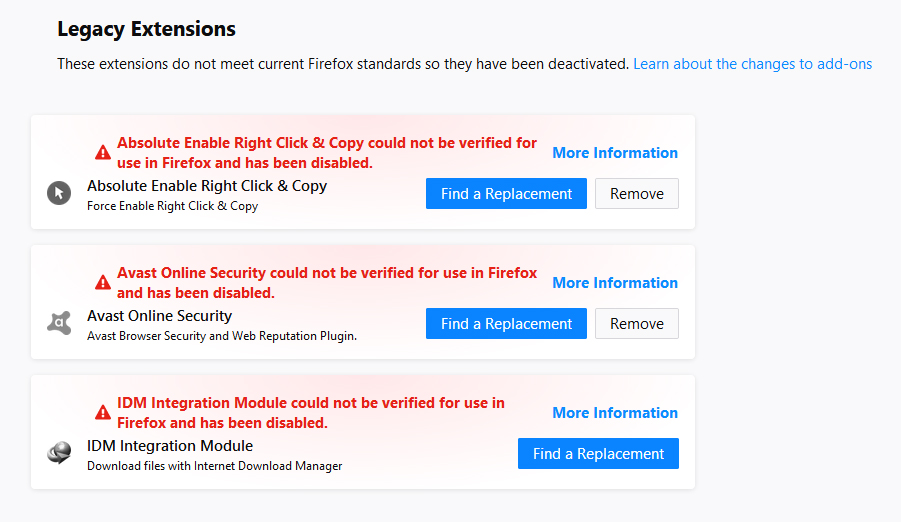This screenshot has height=522, width=901.
Task: Click the red warning triangle beside Avast message
Action: click(103, 283)
